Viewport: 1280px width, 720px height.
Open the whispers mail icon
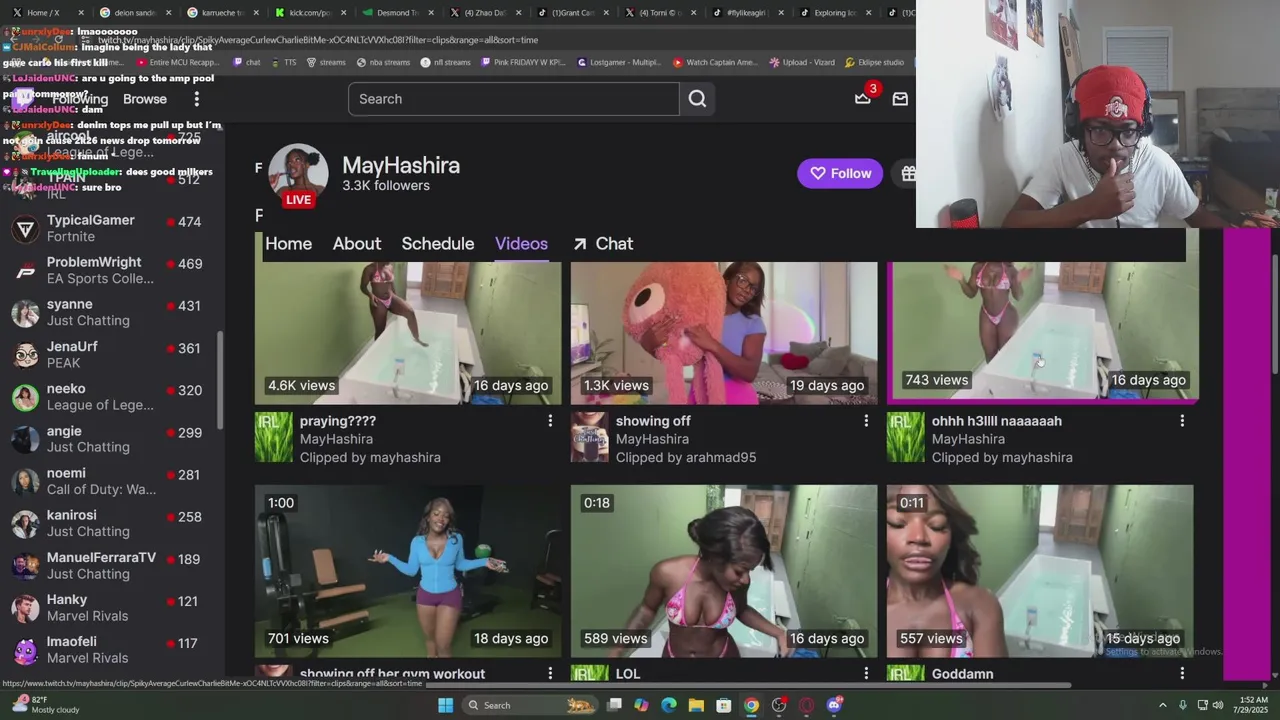click(x=900, y=99)
